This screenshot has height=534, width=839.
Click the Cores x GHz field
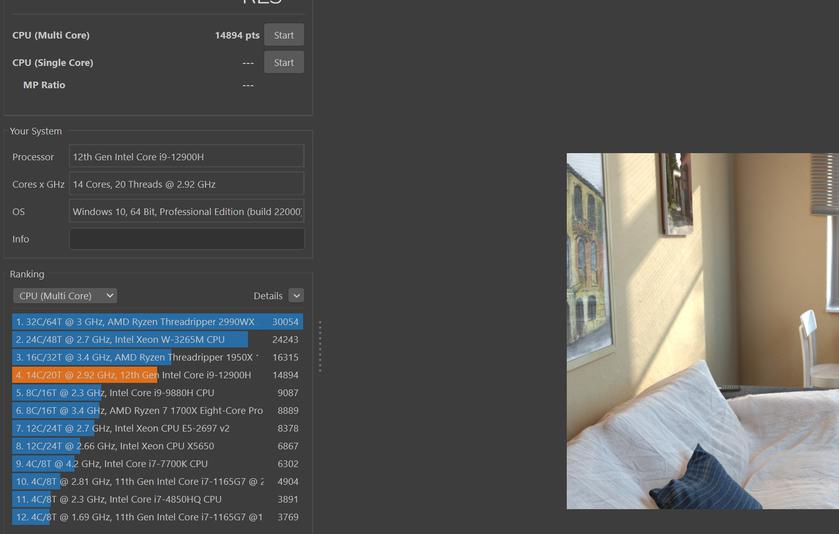coord(186,184)
